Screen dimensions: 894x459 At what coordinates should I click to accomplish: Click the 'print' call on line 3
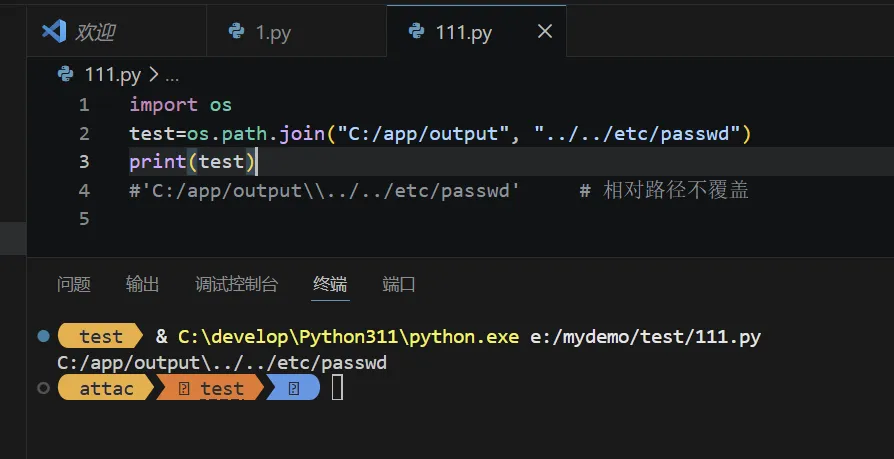[158, 162]
